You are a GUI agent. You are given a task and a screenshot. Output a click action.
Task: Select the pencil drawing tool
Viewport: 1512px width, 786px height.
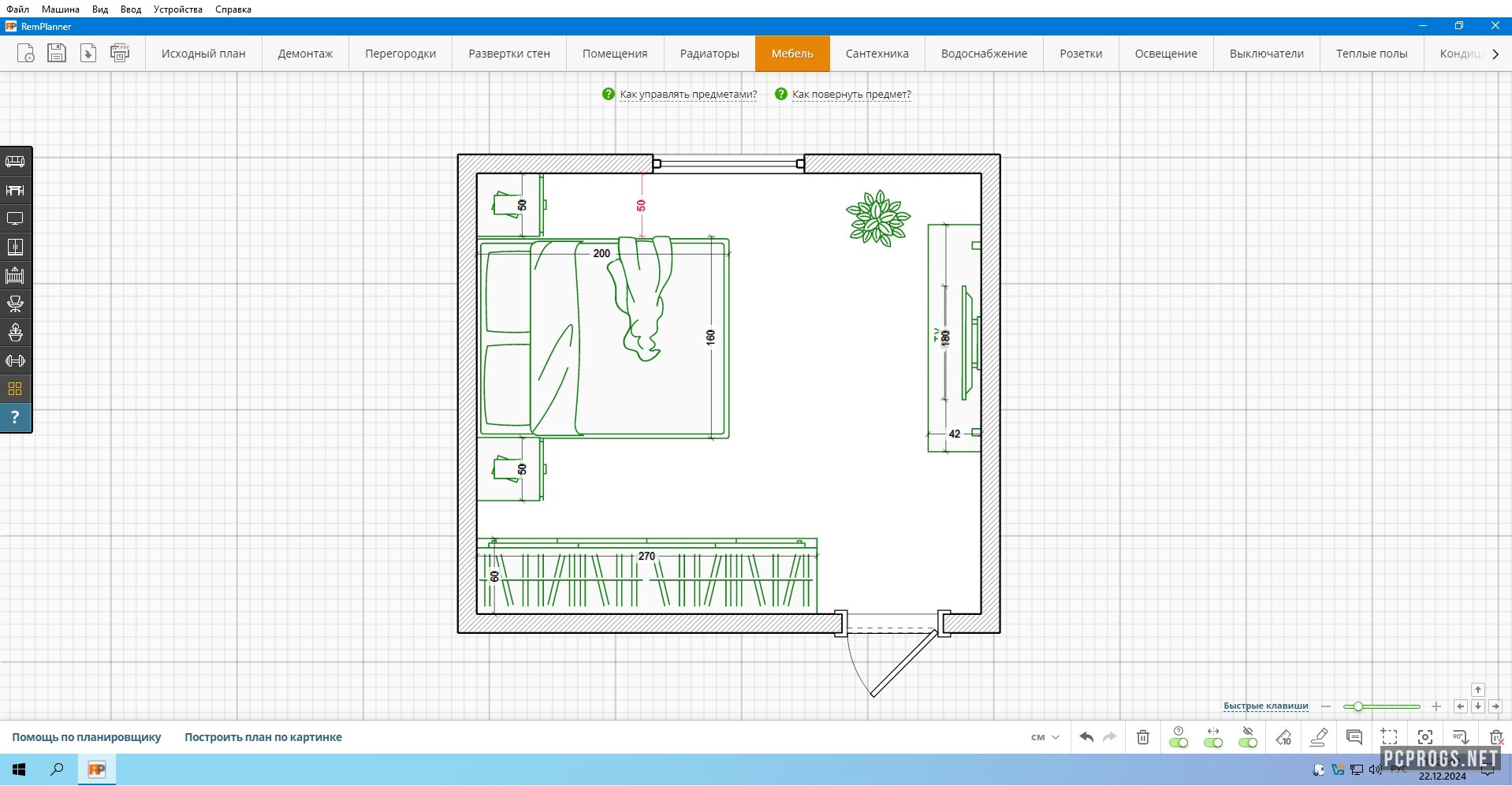click(1319, 737)
